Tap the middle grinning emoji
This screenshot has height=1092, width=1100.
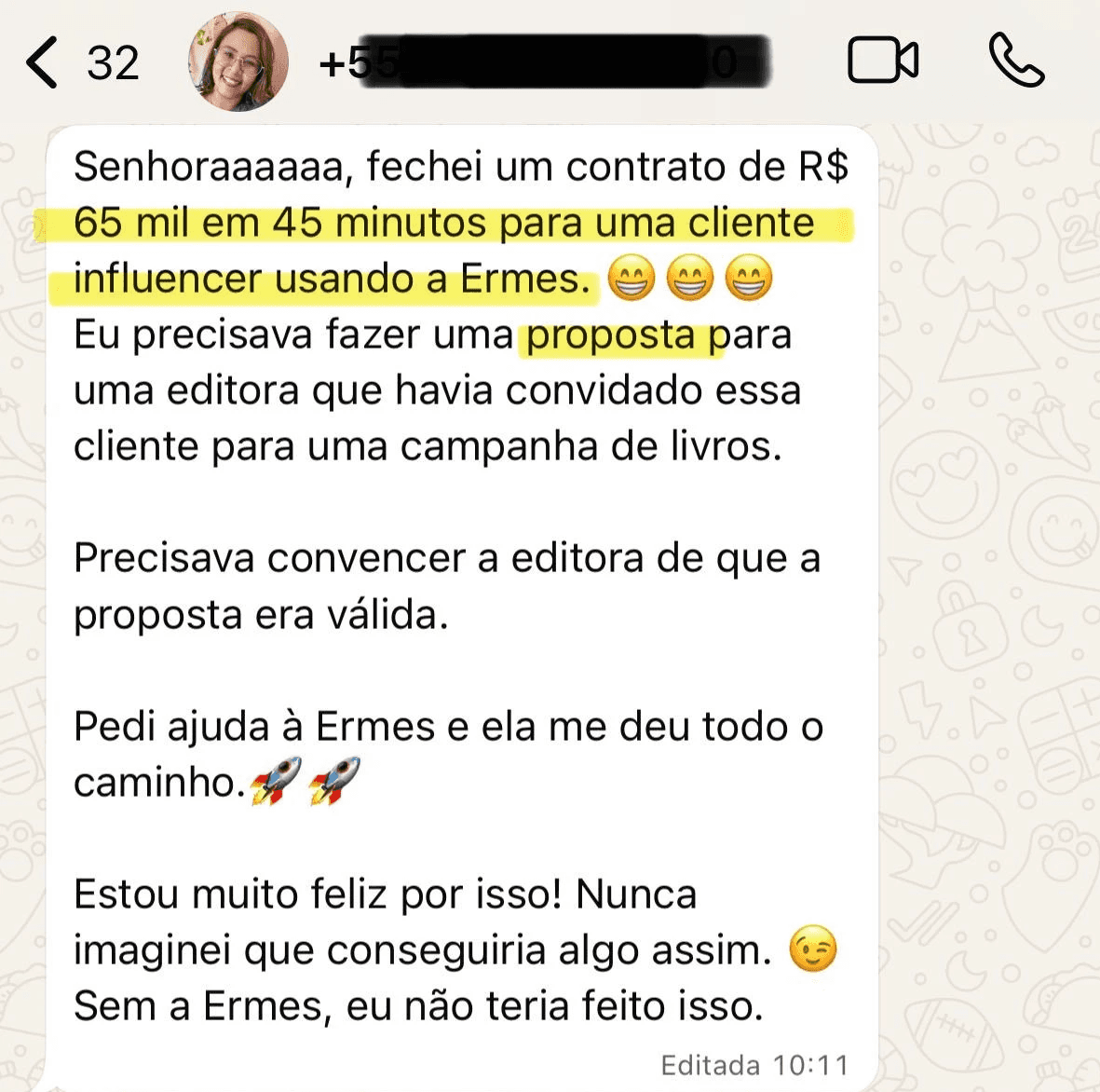click(x=689, y=278)
